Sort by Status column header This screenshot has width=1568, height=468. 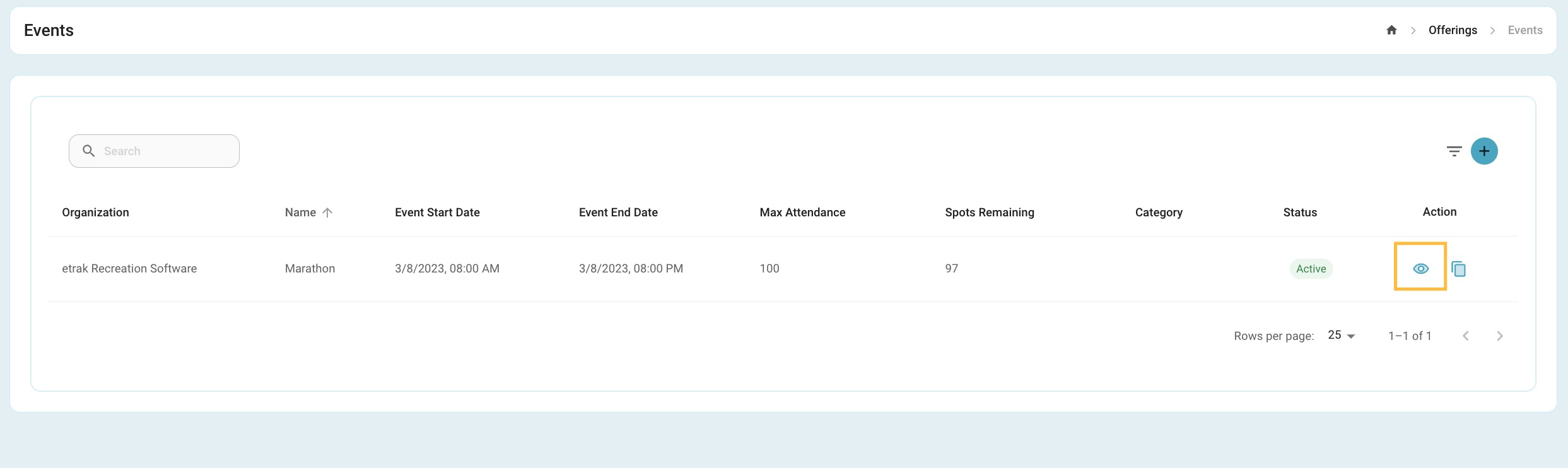click(x=1300, y=213)
